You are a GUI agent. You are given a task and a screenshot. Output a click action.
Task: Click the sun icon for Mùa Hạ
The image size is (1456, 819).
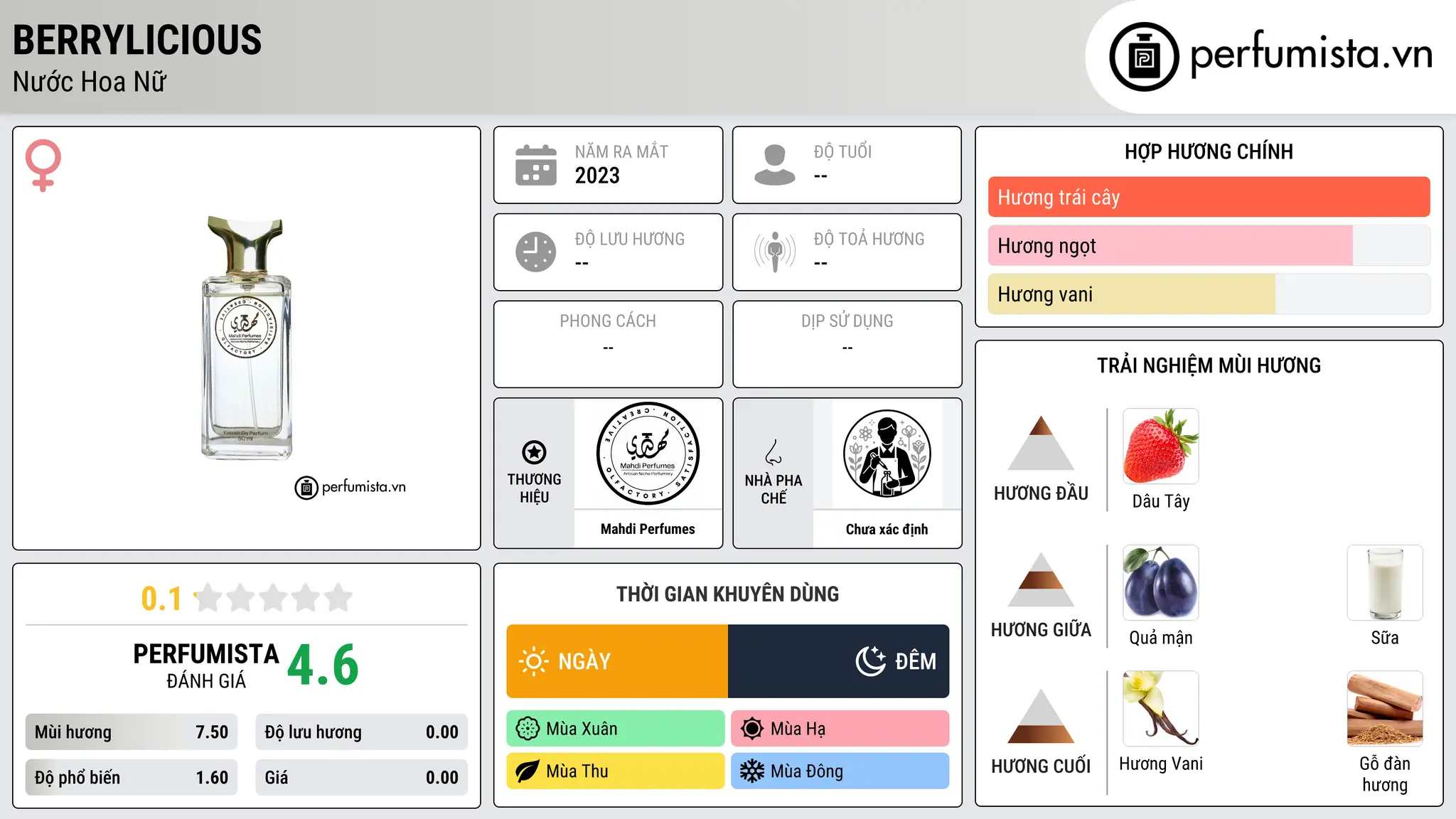752,729
